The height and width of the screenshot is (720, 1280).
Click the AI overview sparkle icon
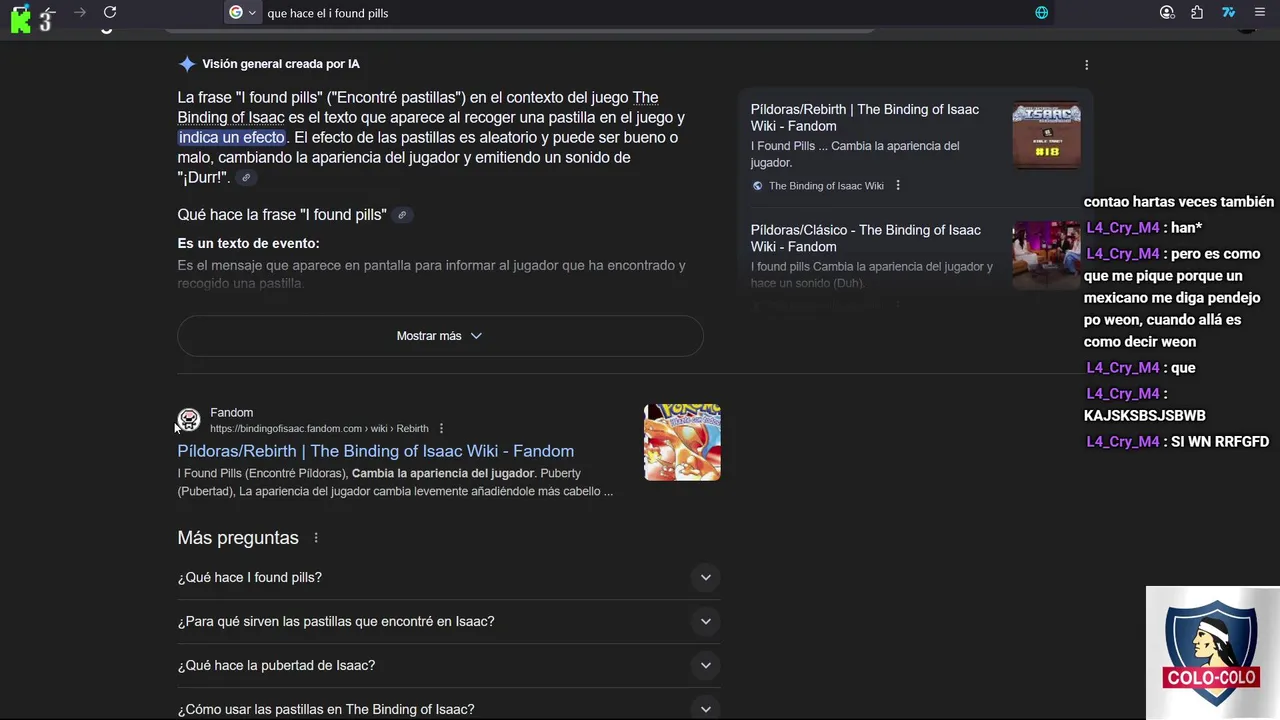click(187, 64)
